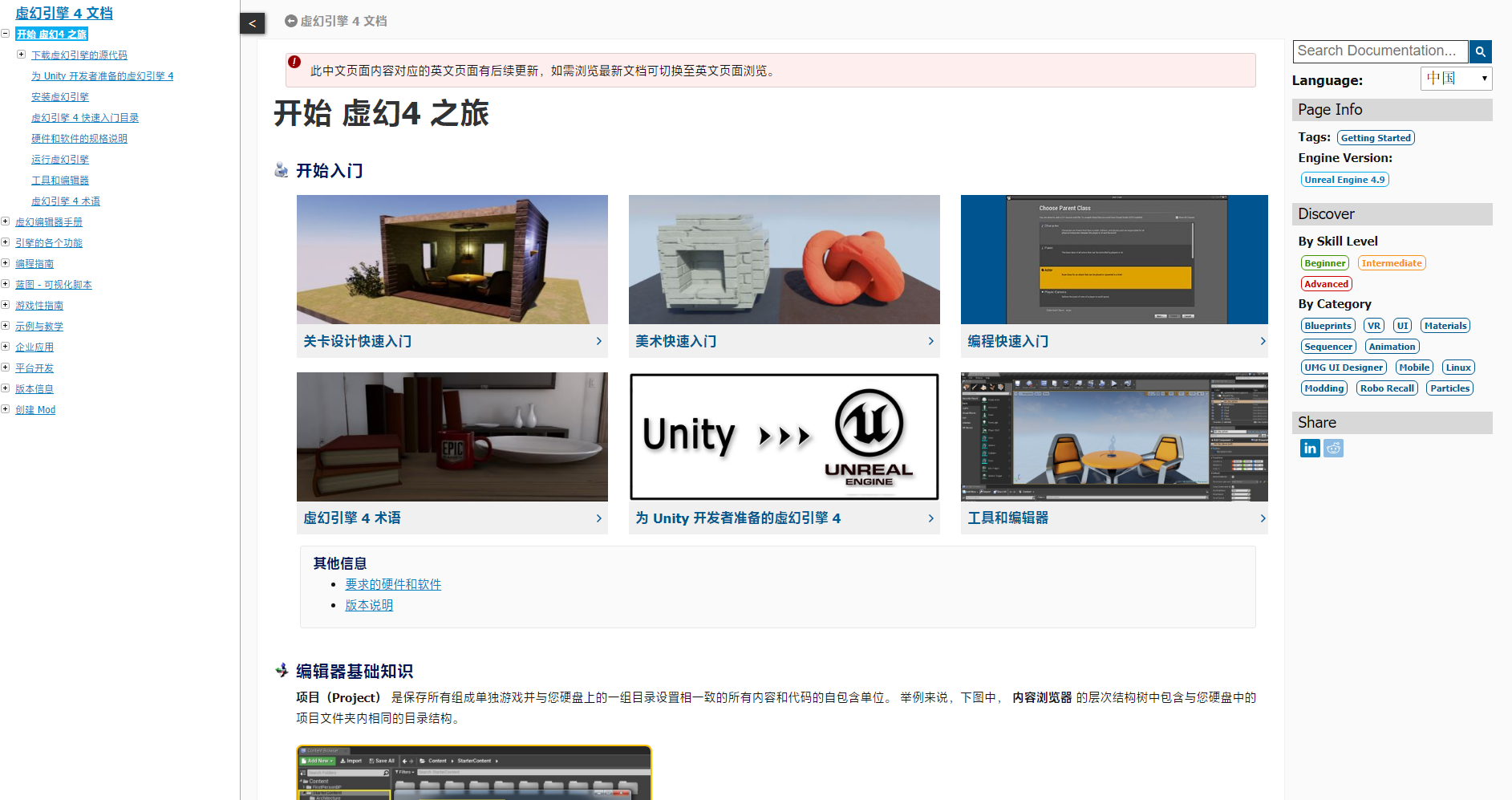Open the 要求的硬件和软件 link
Viewport: 1512px width, 800px height.
point(393,584)
